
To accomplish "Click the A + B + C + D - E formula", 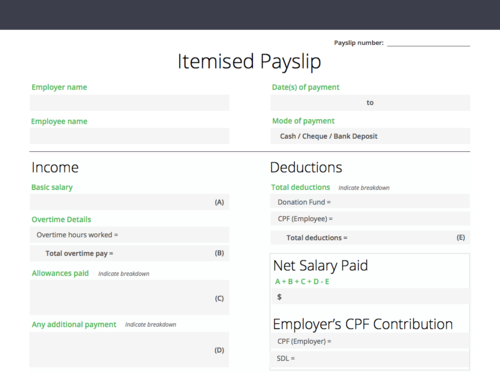I will (302, 282).
